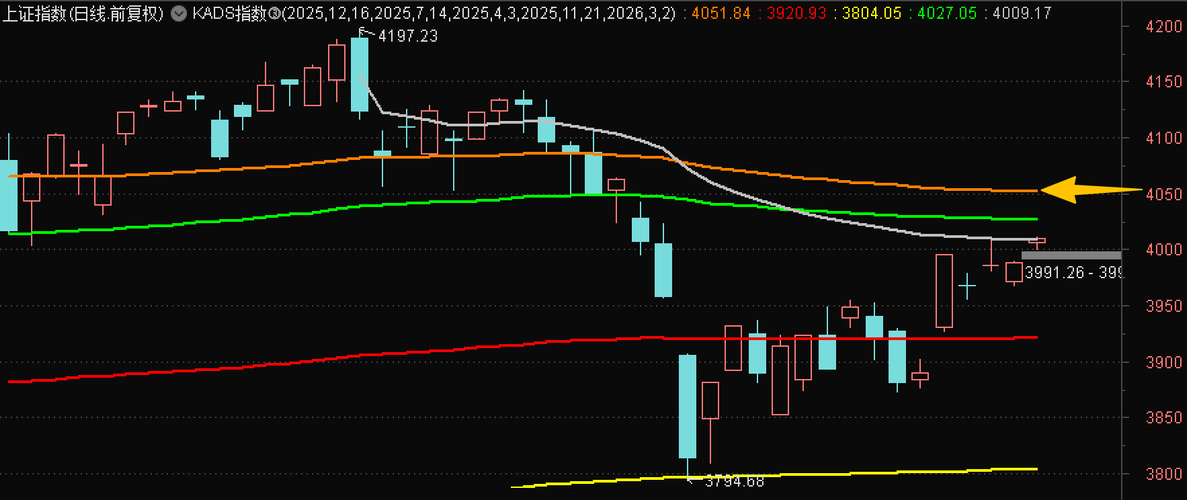Click the 3800 price axis label
This screenshot has height=500, width=1187.
point(1163,473)
